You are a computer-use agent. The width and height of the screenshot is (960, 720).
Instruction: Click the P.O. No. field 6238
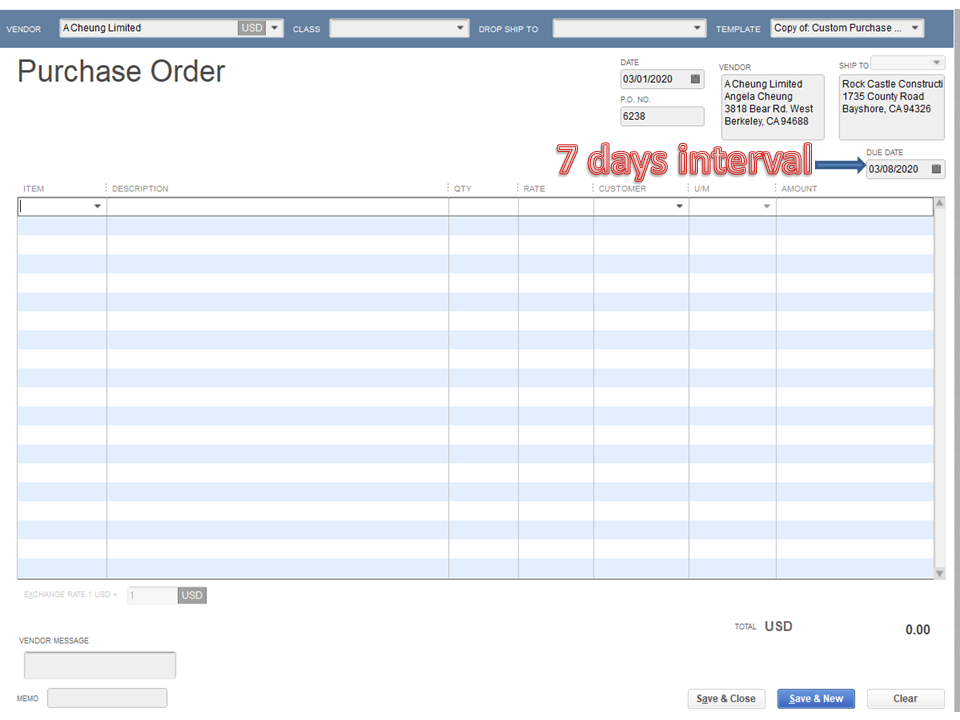tap(662, 116)
